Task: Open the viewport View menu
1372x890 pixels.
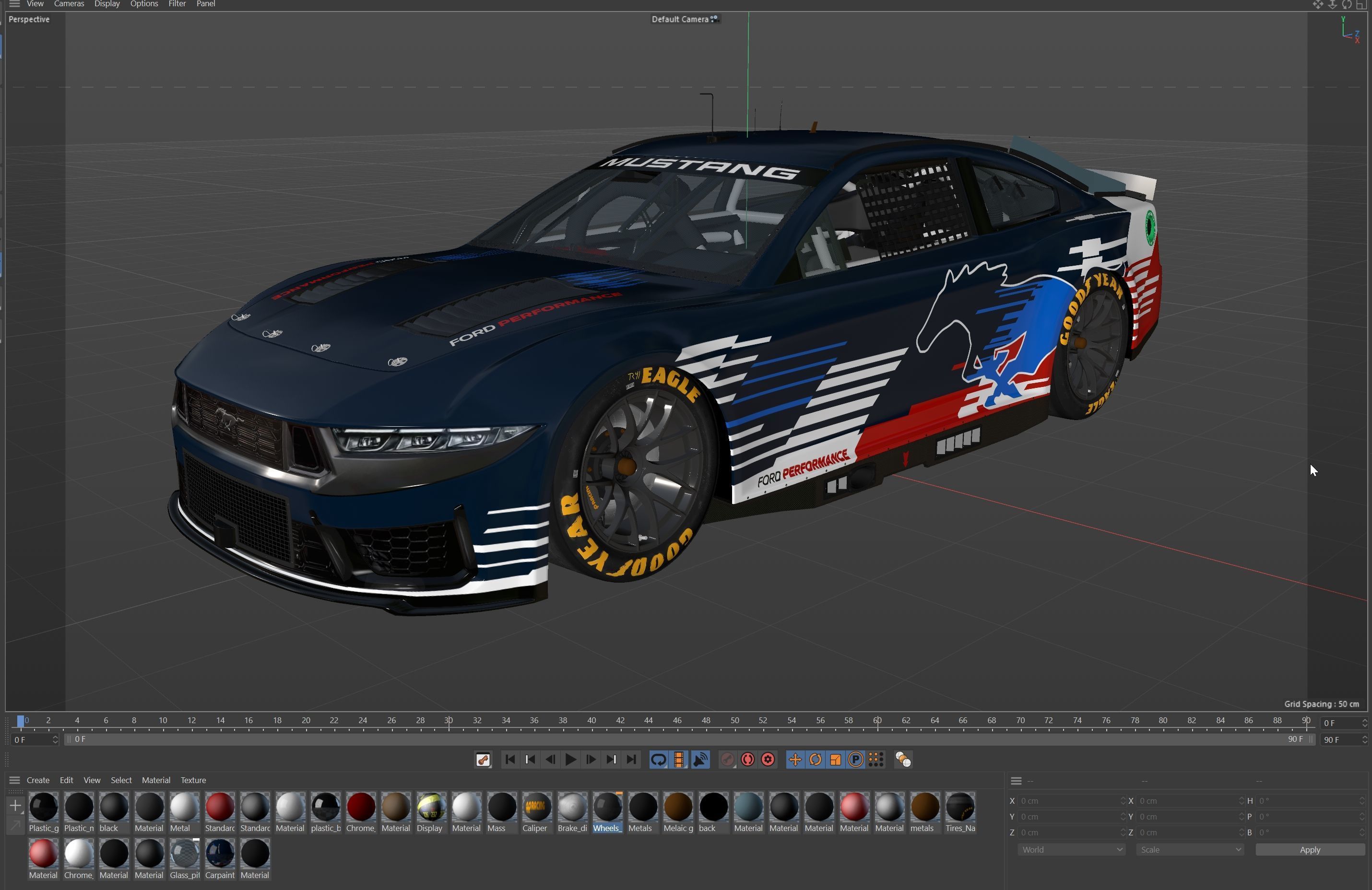Action: pos(35,4)
